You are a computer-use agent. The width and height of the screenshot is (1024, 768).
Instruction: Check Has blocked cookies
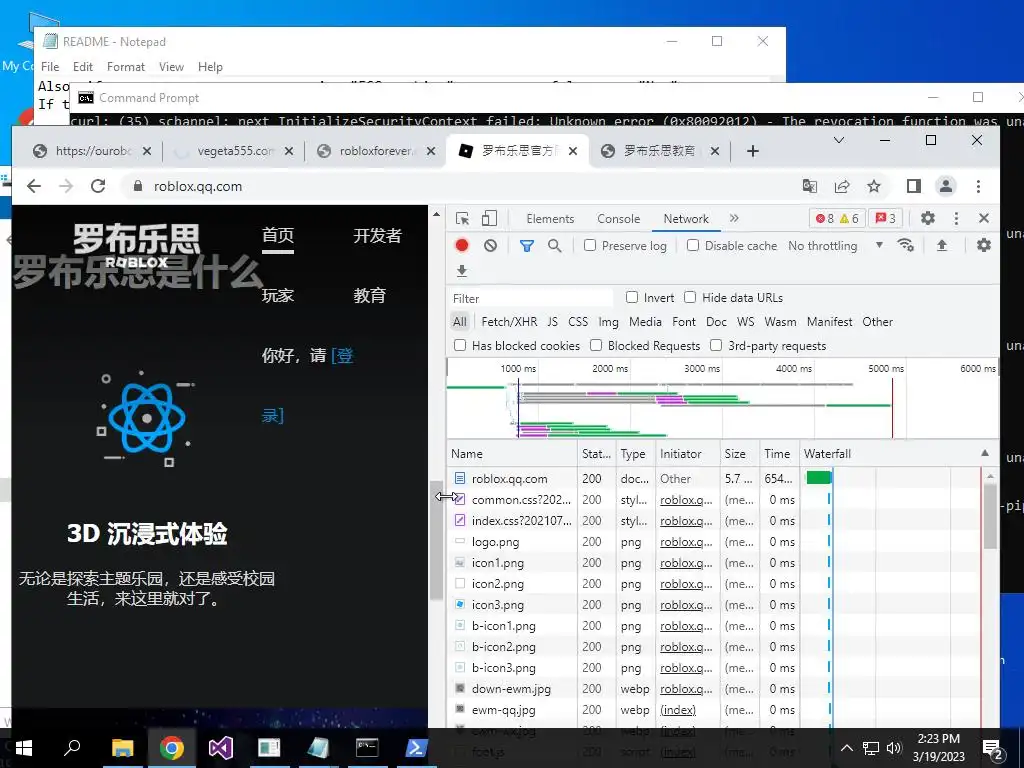click(460, 345)
